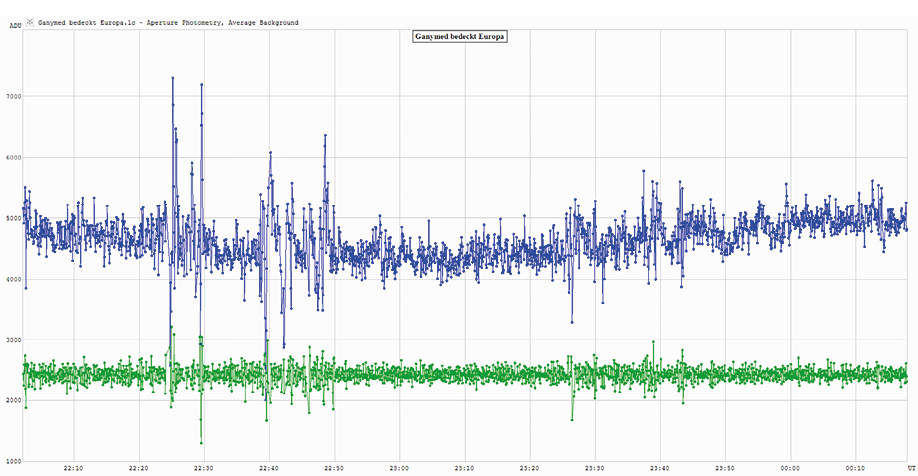Click the 22:10 time axis label
Screen dimensions: 918x476
click(73, 467)
